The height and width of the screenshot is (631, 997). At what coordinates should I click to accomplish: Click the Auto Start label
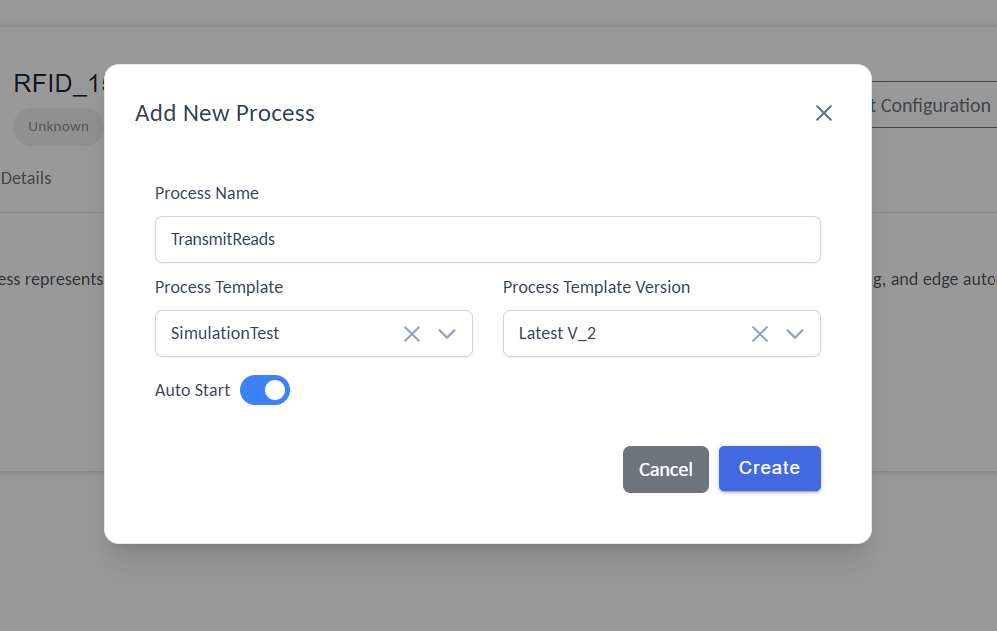[x=192, y=390]
